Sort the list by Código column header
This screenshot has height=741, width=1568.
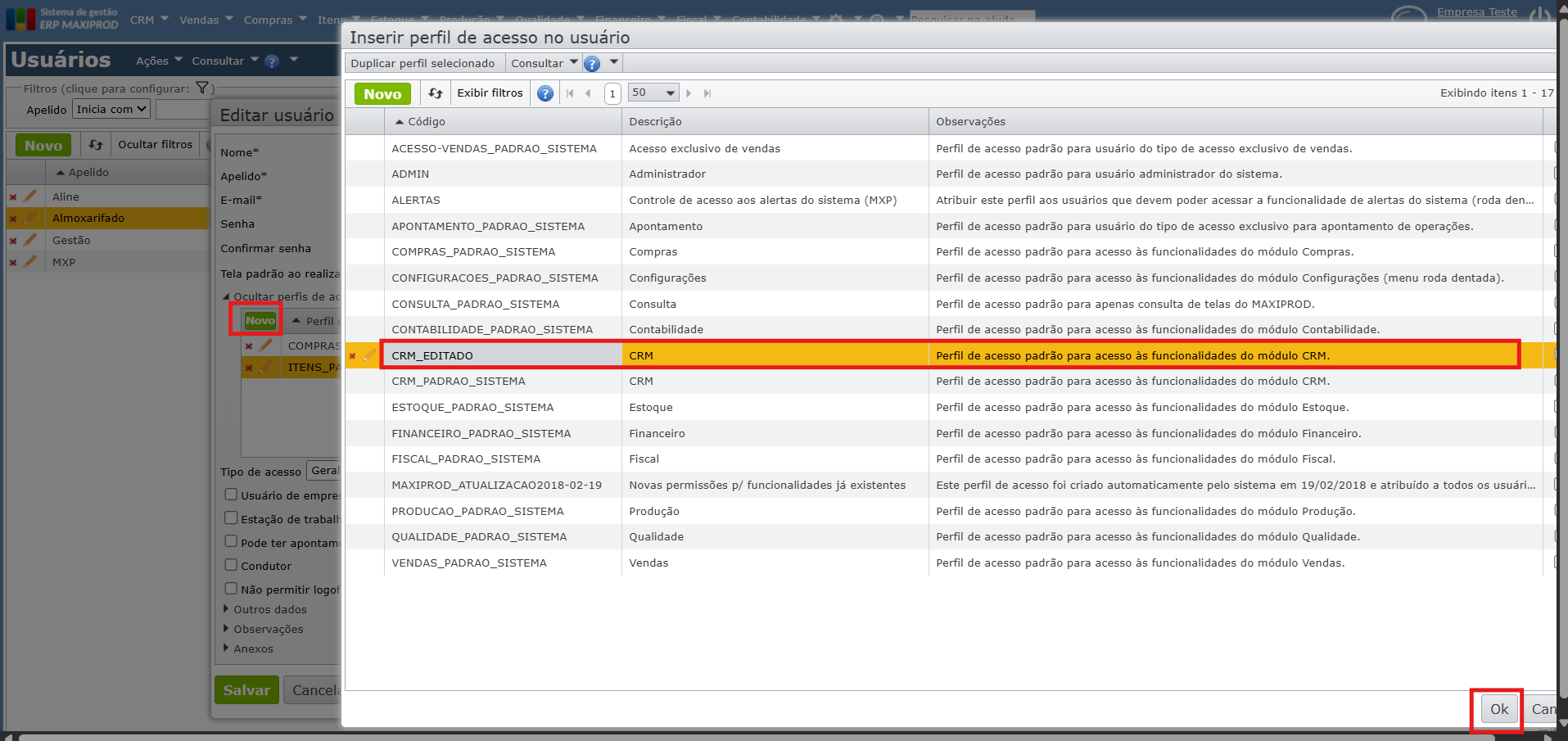pos(426,121)
